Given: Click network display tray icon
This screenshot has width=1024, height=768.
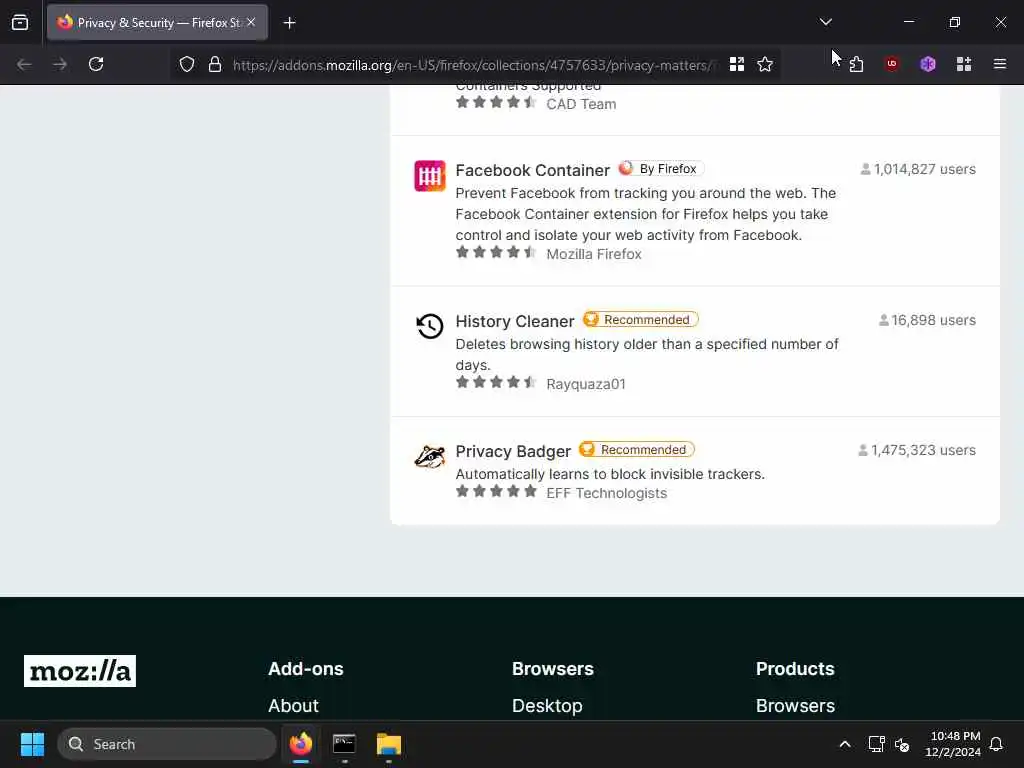Looking at the screenshot, I should [876, 744].
